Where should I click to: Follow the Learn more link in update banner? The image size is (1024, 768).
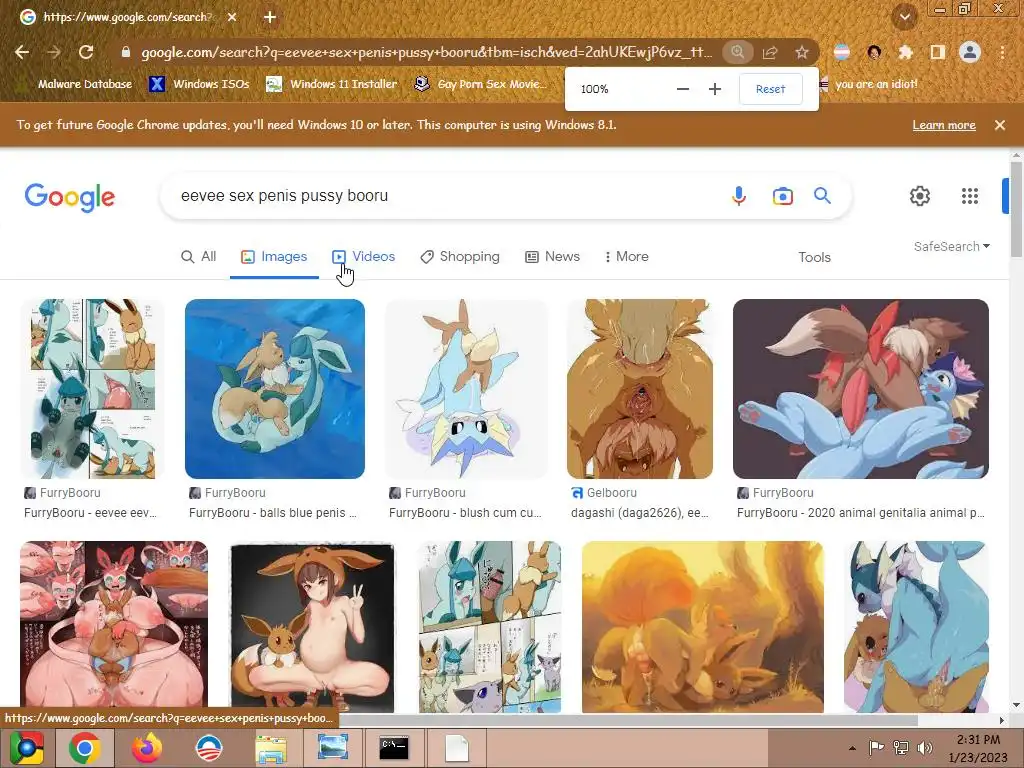coord(944,125)
